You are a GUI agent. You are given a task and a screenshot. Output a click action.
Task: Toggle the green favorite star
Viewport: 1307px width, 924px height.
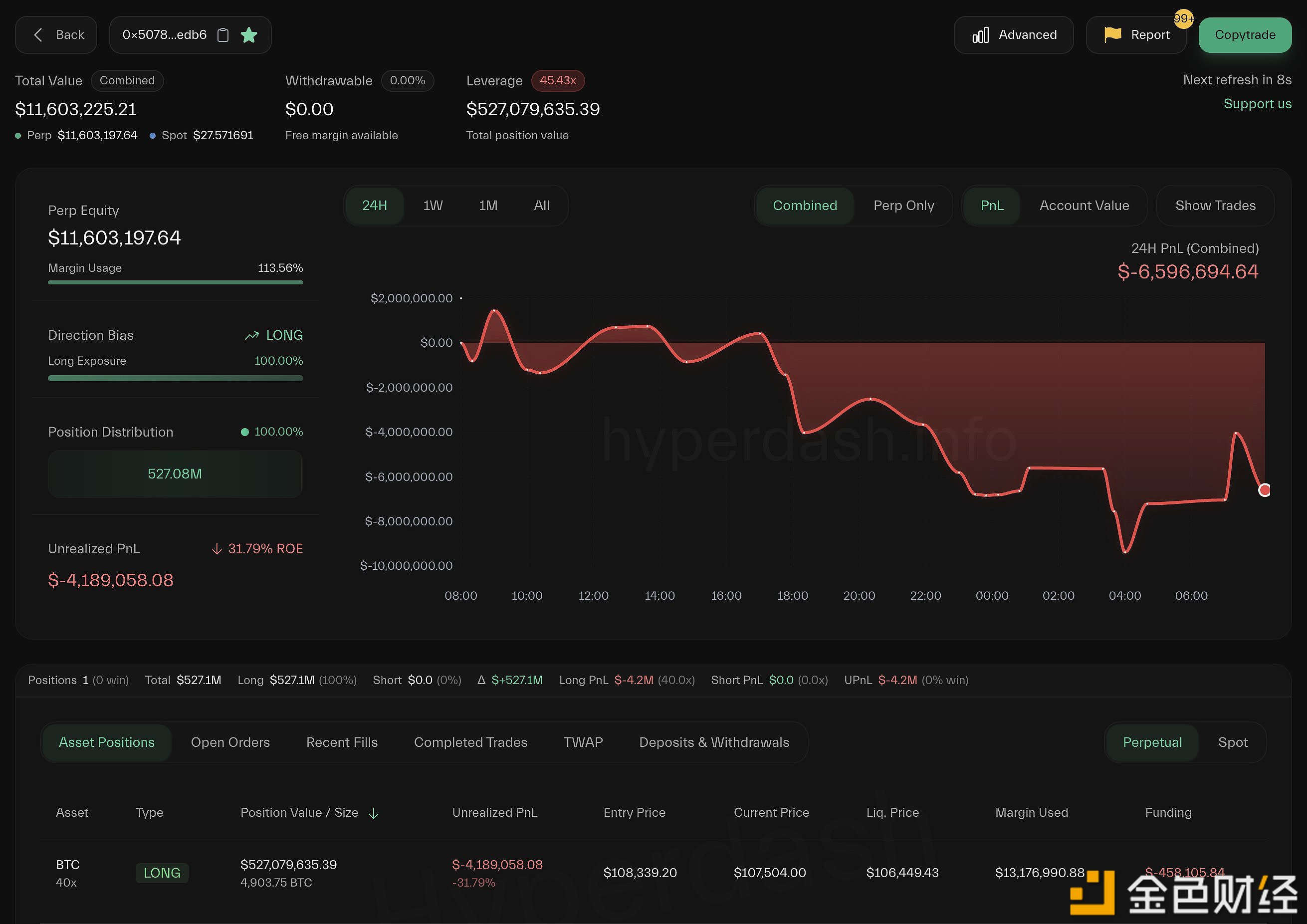click(x=249, y=35)
